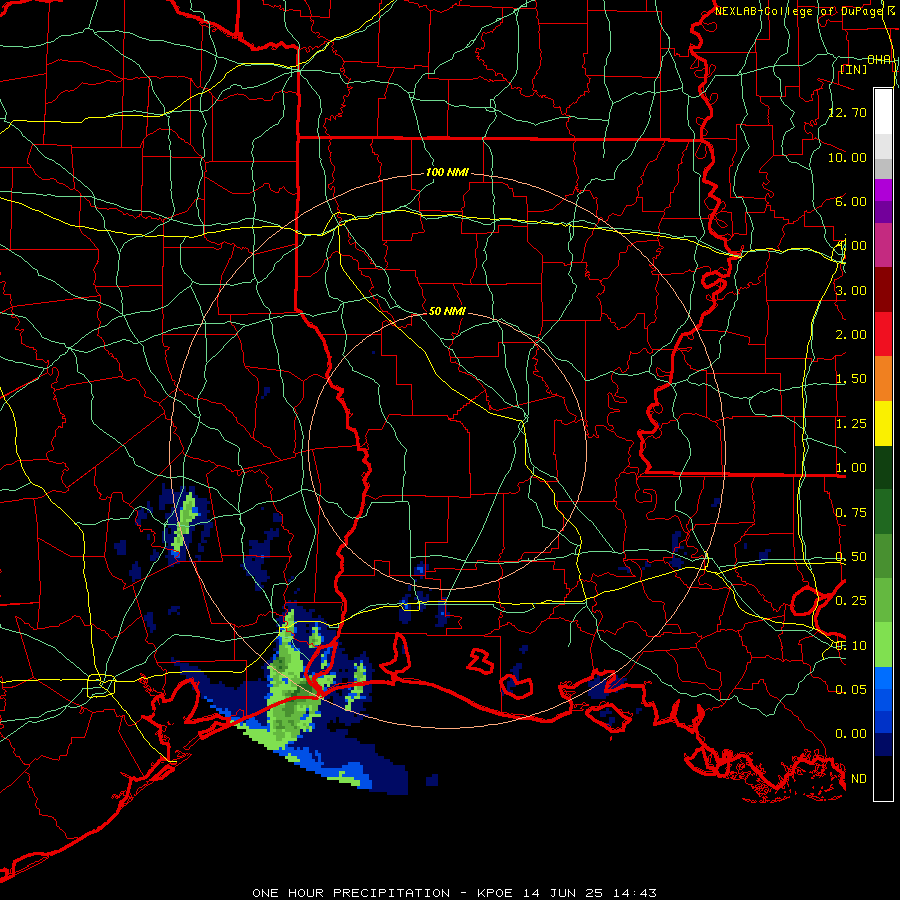Choose the yellow legend color swatch
This screenshot has height=900, width=900.
(x=883, y=423)
